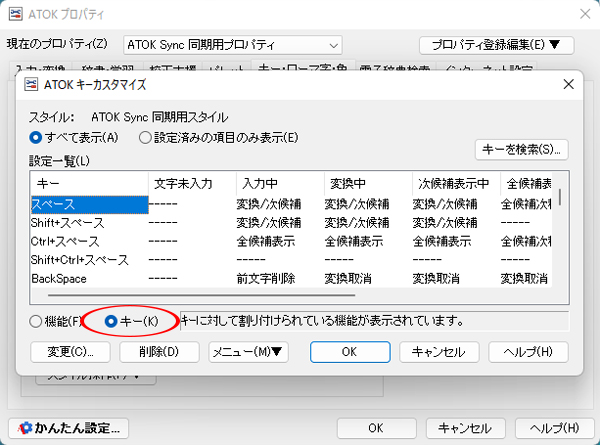Click 変換/次候補 in 入力中 column of スペース row
Image resolution: width=600 pixels, height=445 pixels.
(x=269, y=204)
